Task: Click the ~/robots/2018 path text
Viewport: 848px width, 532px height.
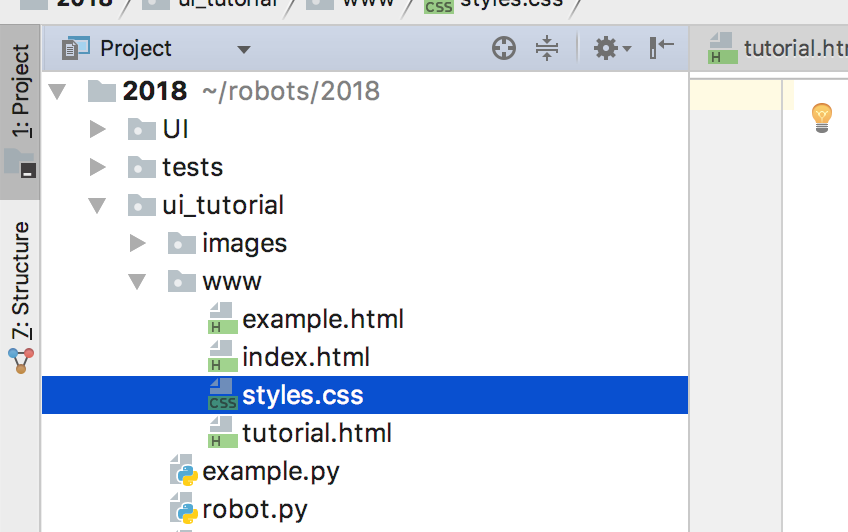Action: (291, 91)
